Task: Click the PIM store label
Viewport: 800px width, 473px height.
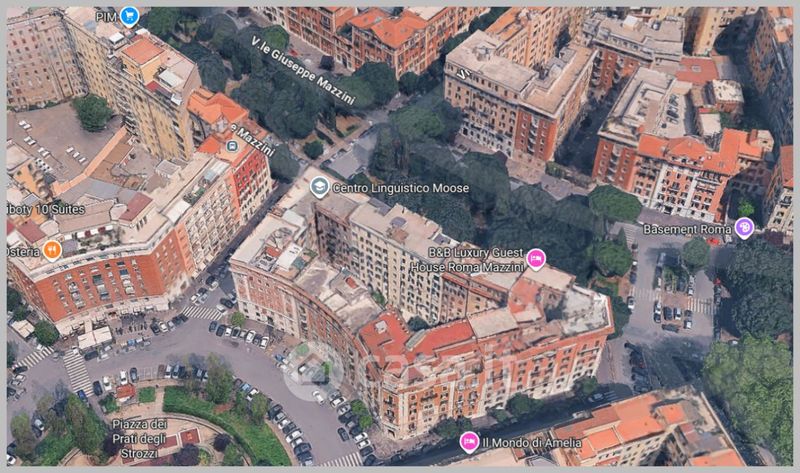Action: (107, 17)
